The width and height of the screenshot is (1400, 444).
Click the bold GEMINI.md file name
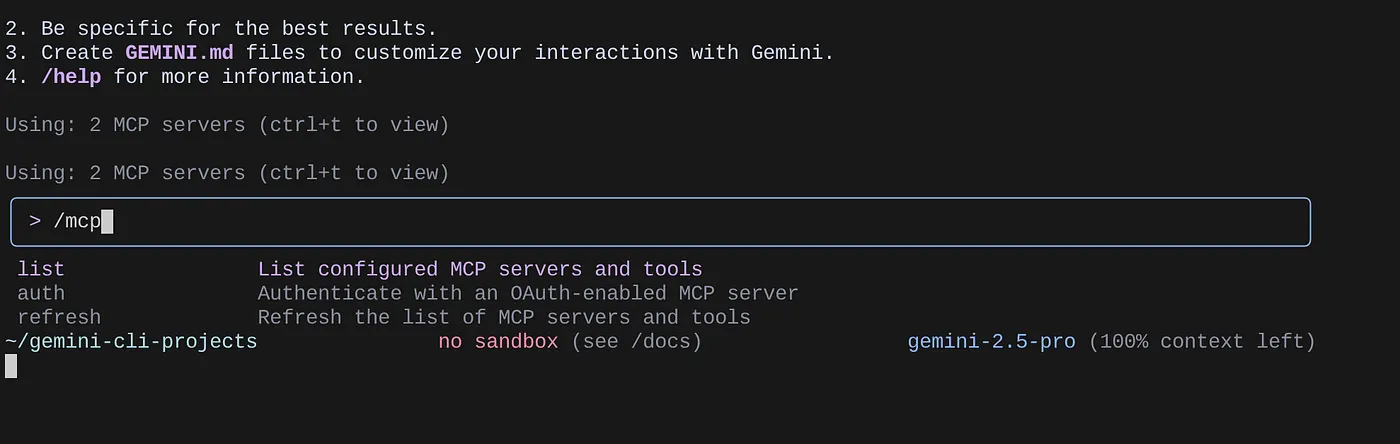click(179, 53)
